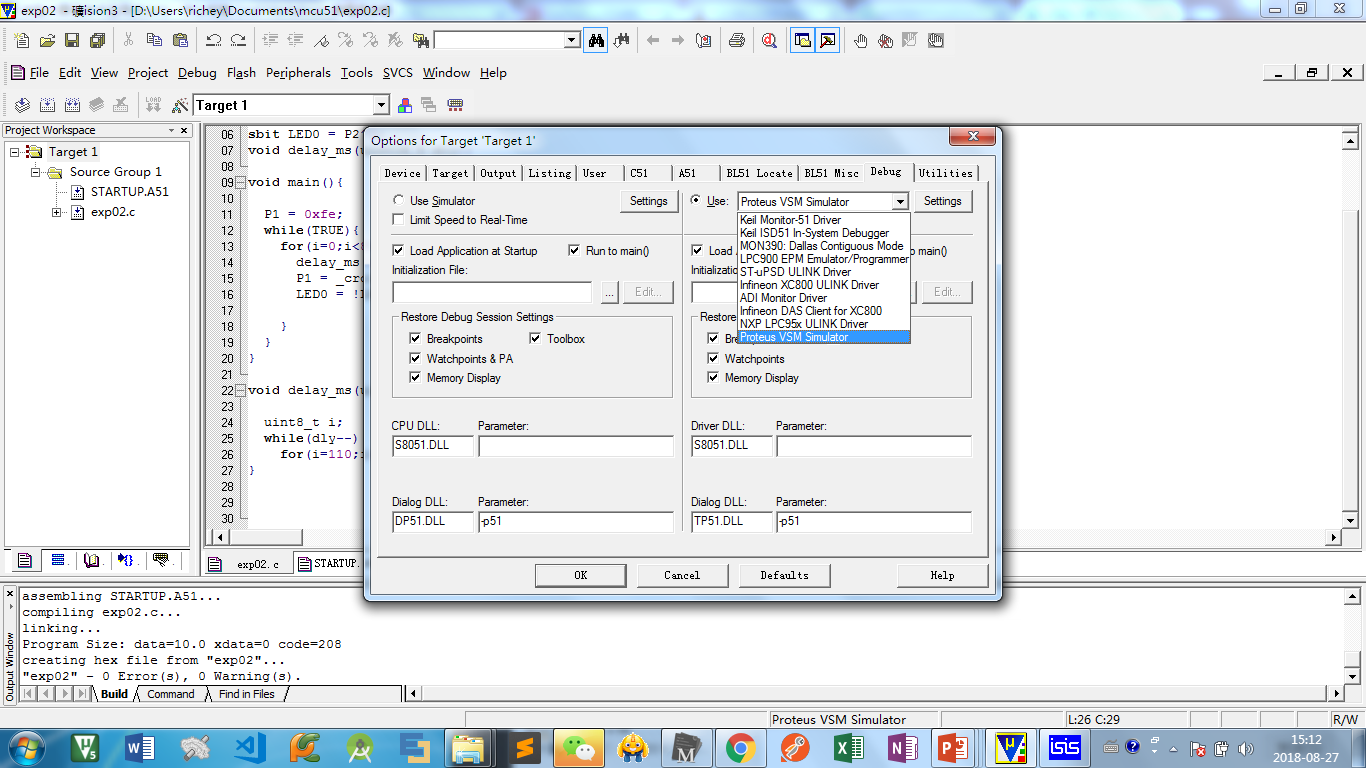
Task: Click the binoculars Find icon
Action: tap(596, 41)
